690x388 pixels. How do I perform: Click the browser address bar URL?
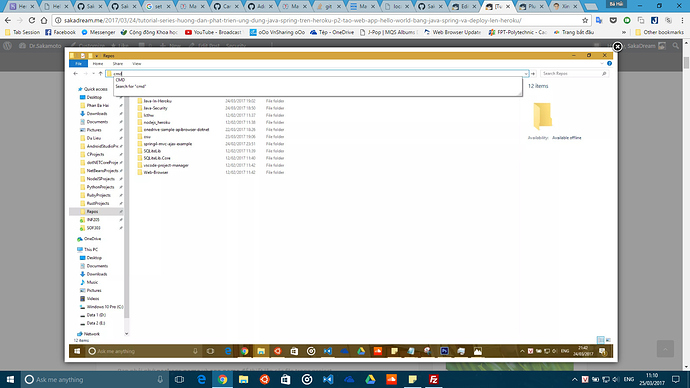coord(294,20)
